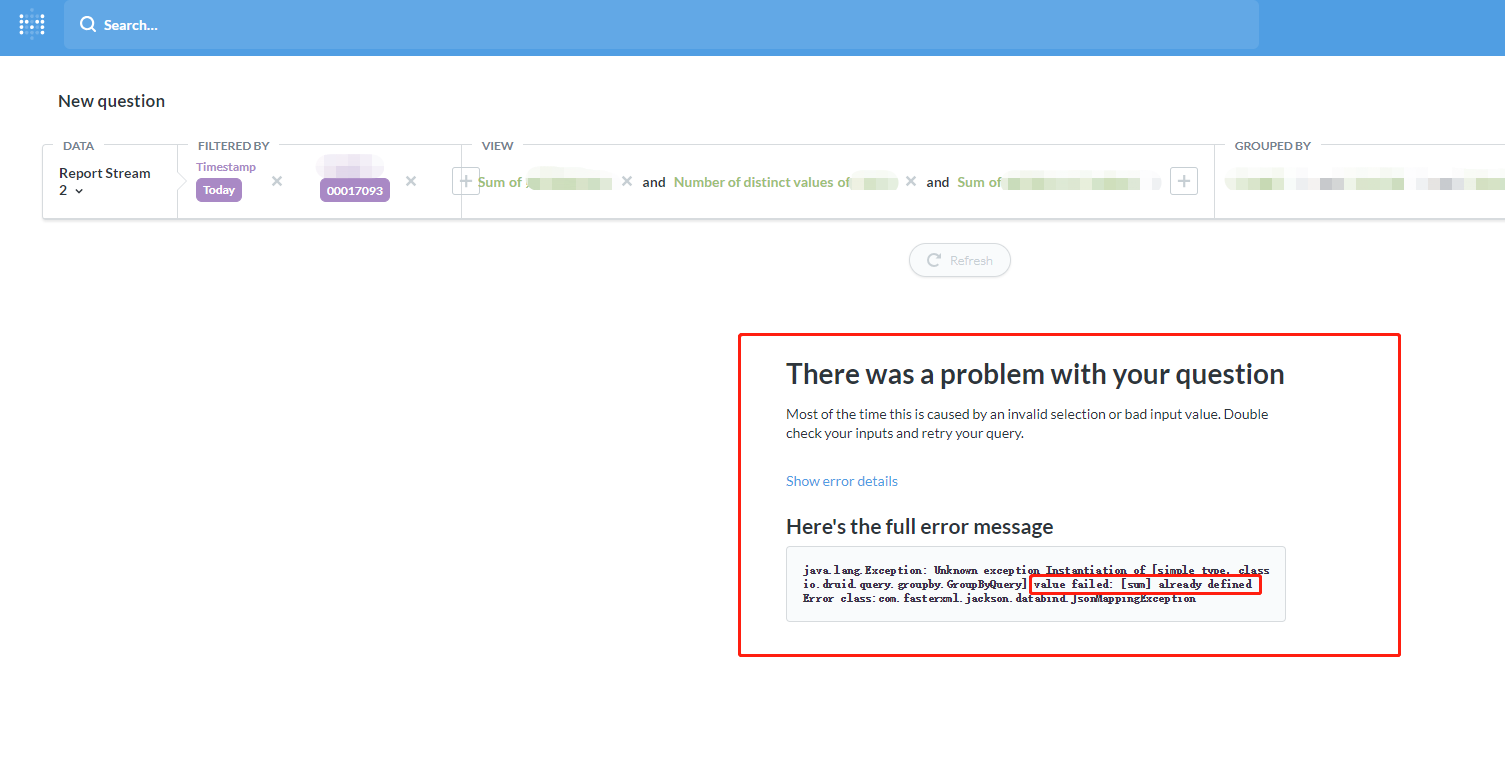Open Number of distinct values metric

(786, 182)
